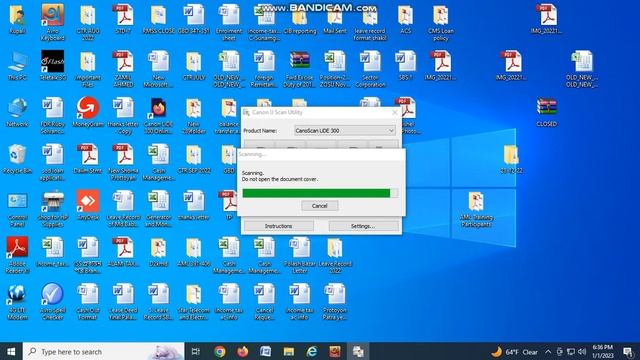Launch the Avro Spell Checker shortcut
The image size is (640, 360).
click(53, 302)
